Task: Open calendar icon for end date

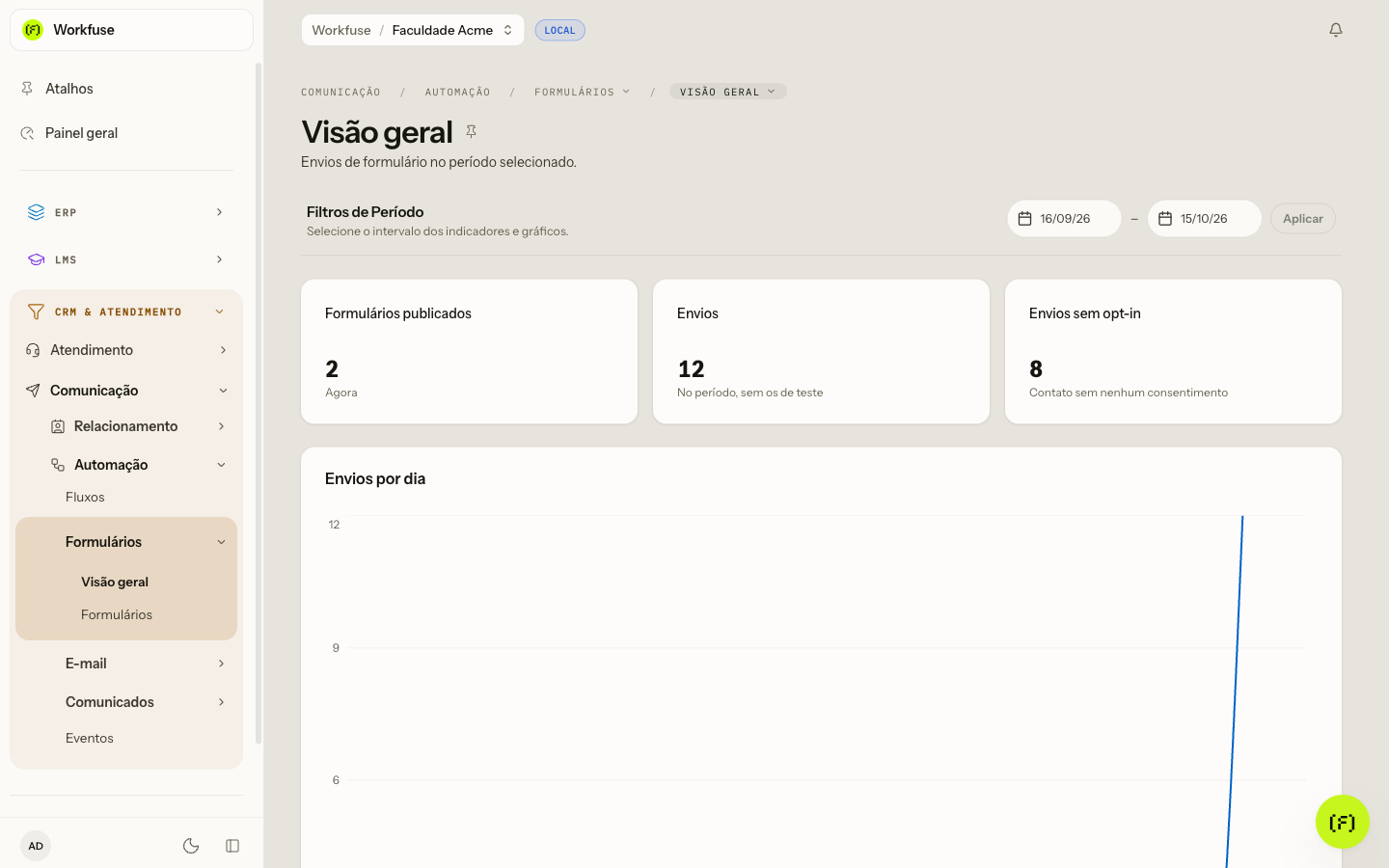Action: [x=1165, y=219]
